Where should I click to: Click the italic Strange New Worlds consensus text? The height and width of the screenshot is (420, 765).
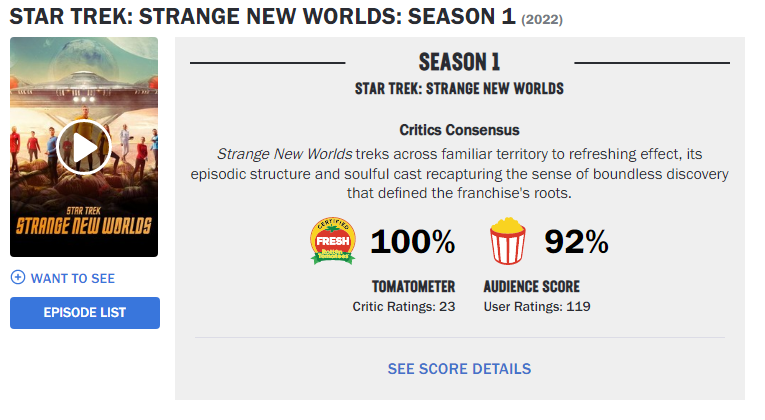coord(284,154)
